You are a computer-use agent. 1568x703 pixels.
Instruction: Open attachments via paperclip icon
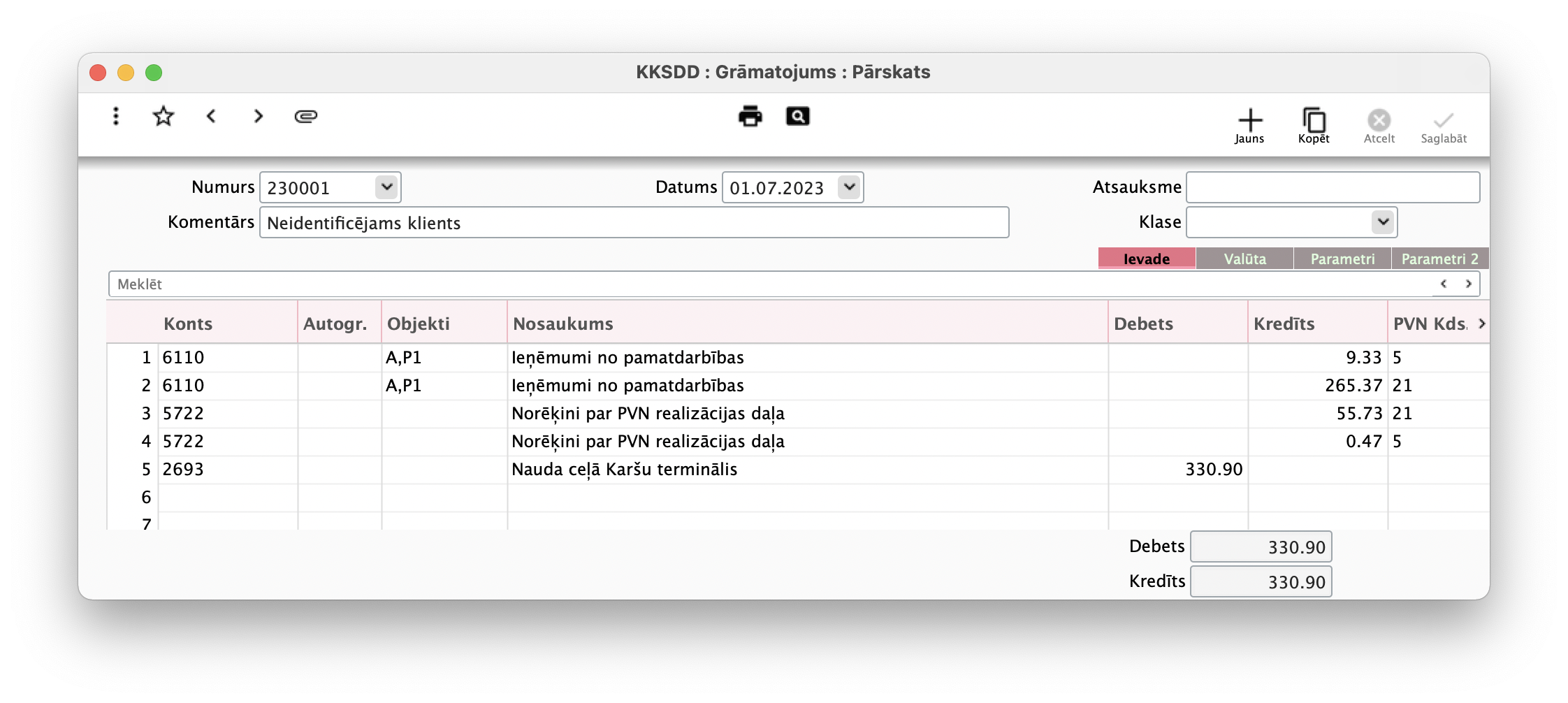[306, 116]
